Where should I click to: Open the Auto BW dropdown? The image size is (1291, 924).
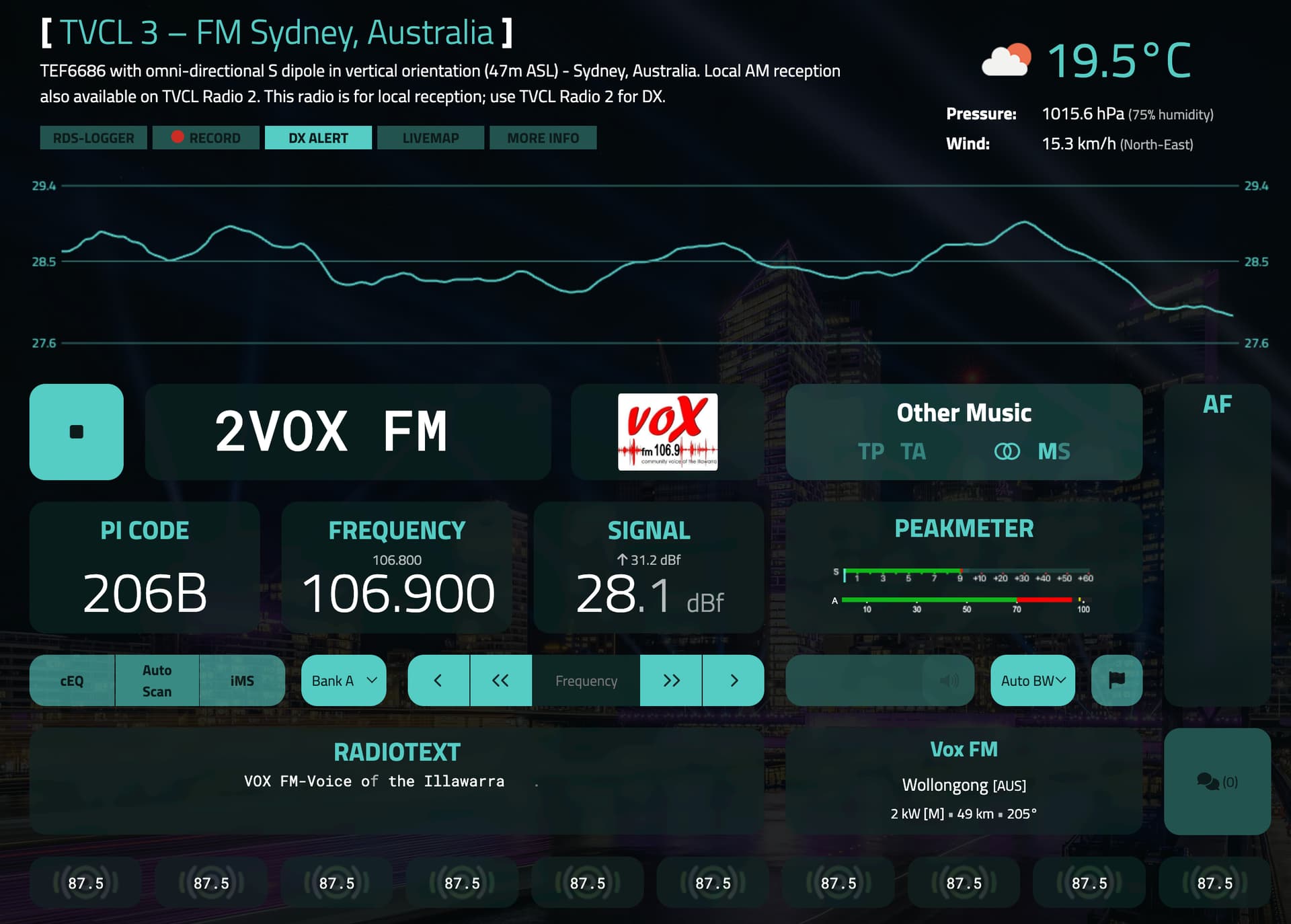pyautogui.click(x=1033, y=681)
